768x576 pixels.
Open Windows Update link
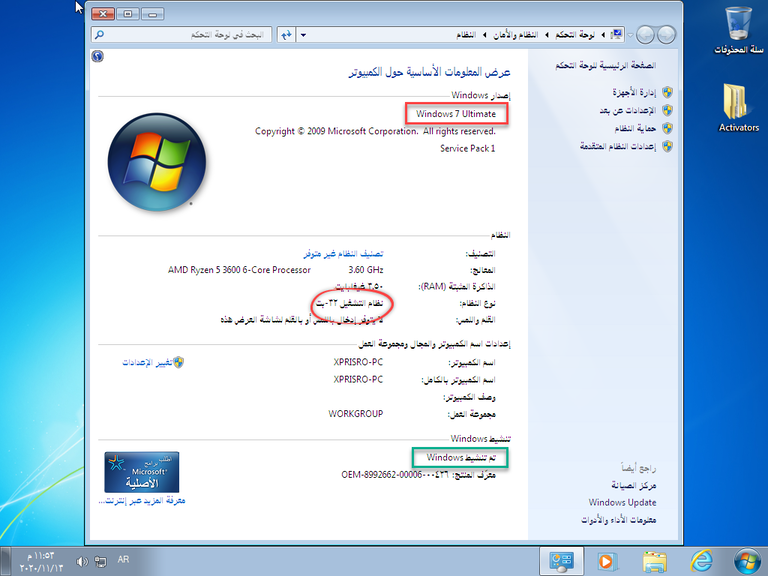[x=622, y=503]
